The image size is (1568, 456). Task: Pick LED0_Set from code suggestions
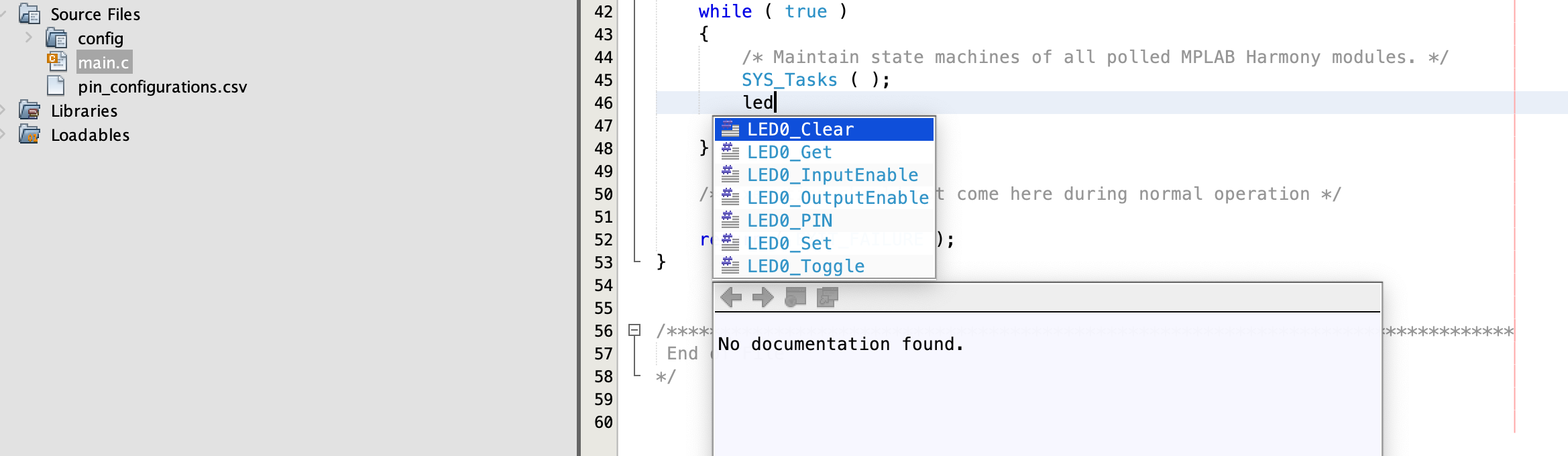789,243
